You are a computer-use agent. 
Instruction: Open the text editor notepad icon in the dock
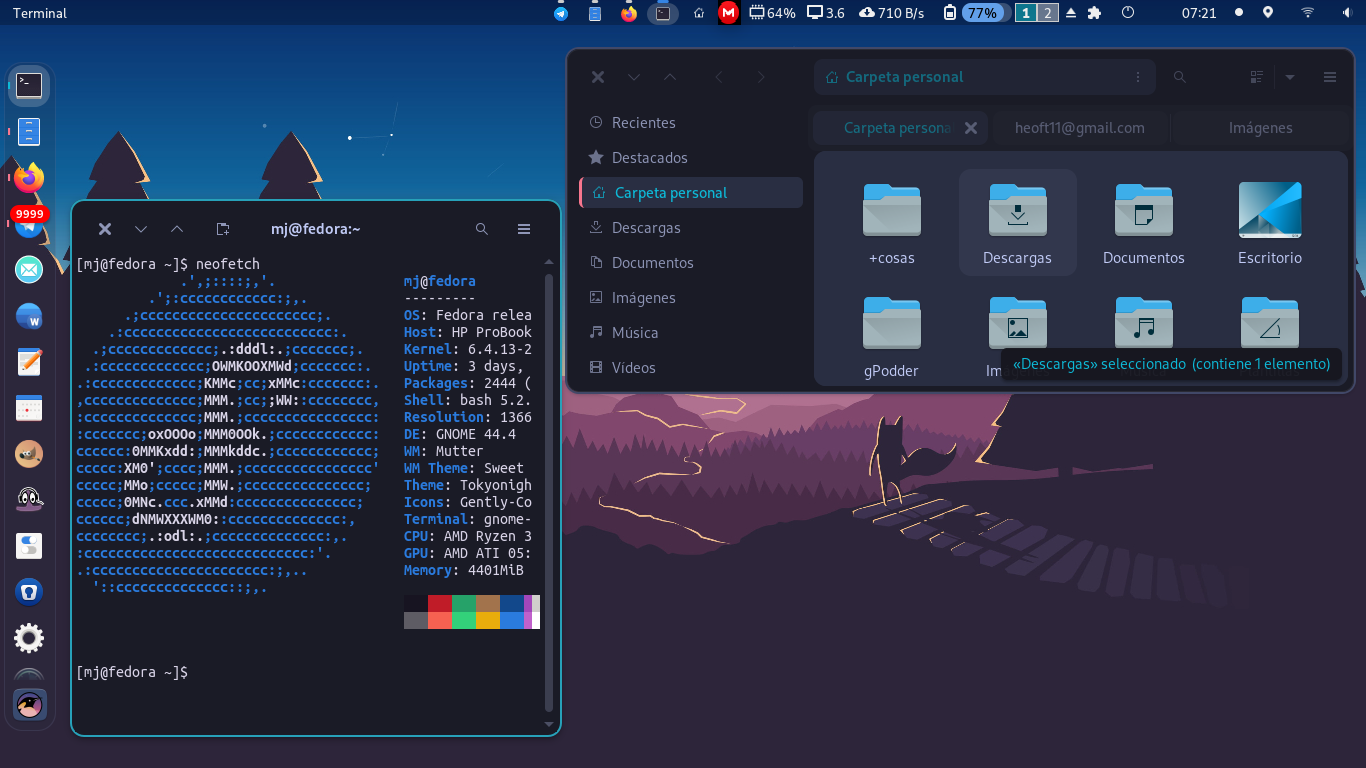pos(29,362)
